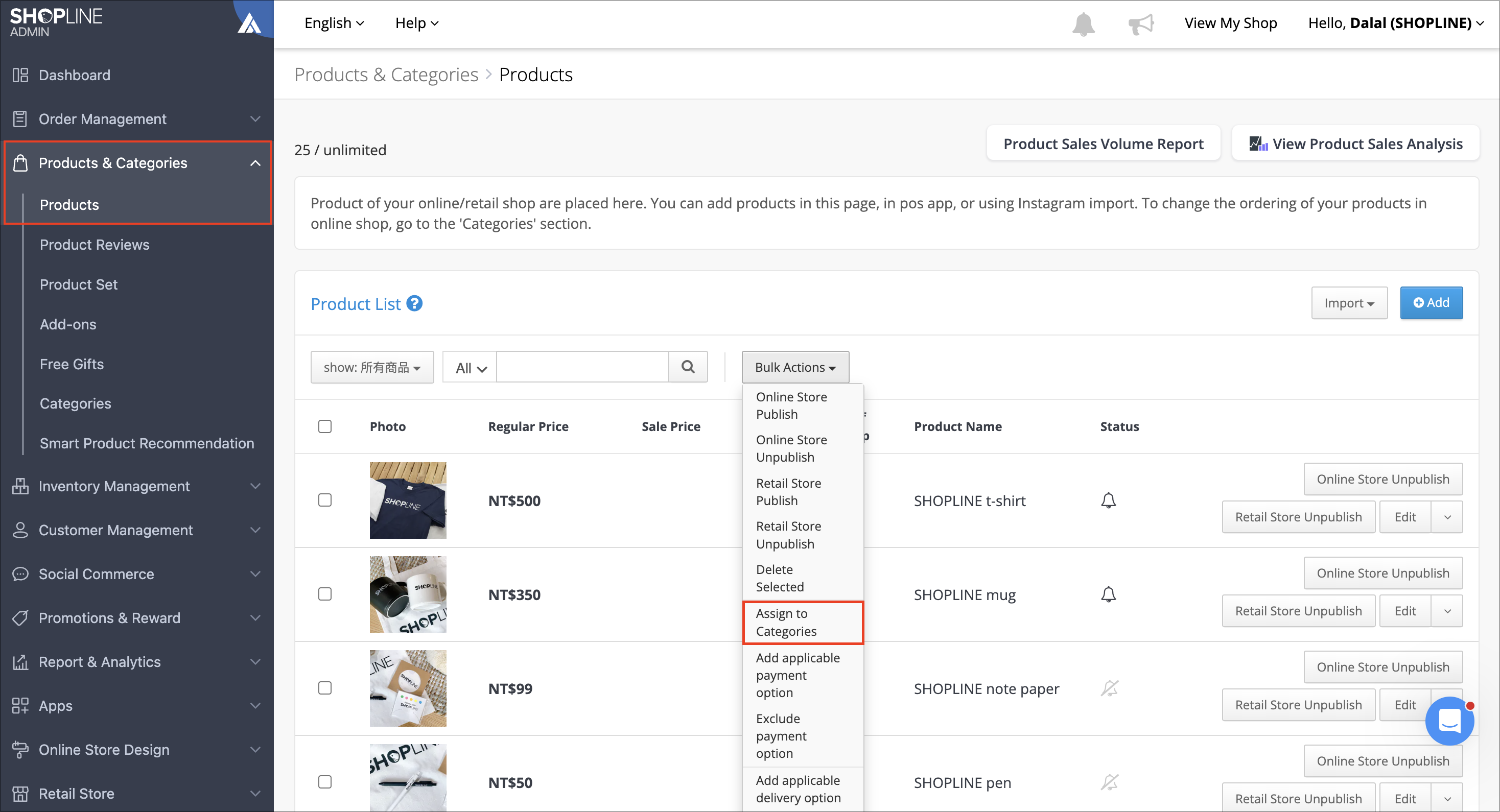This screenshot has height=812, width=1500.
Task: Select Assign to Categories bulk action
Action: click(803, 622)
